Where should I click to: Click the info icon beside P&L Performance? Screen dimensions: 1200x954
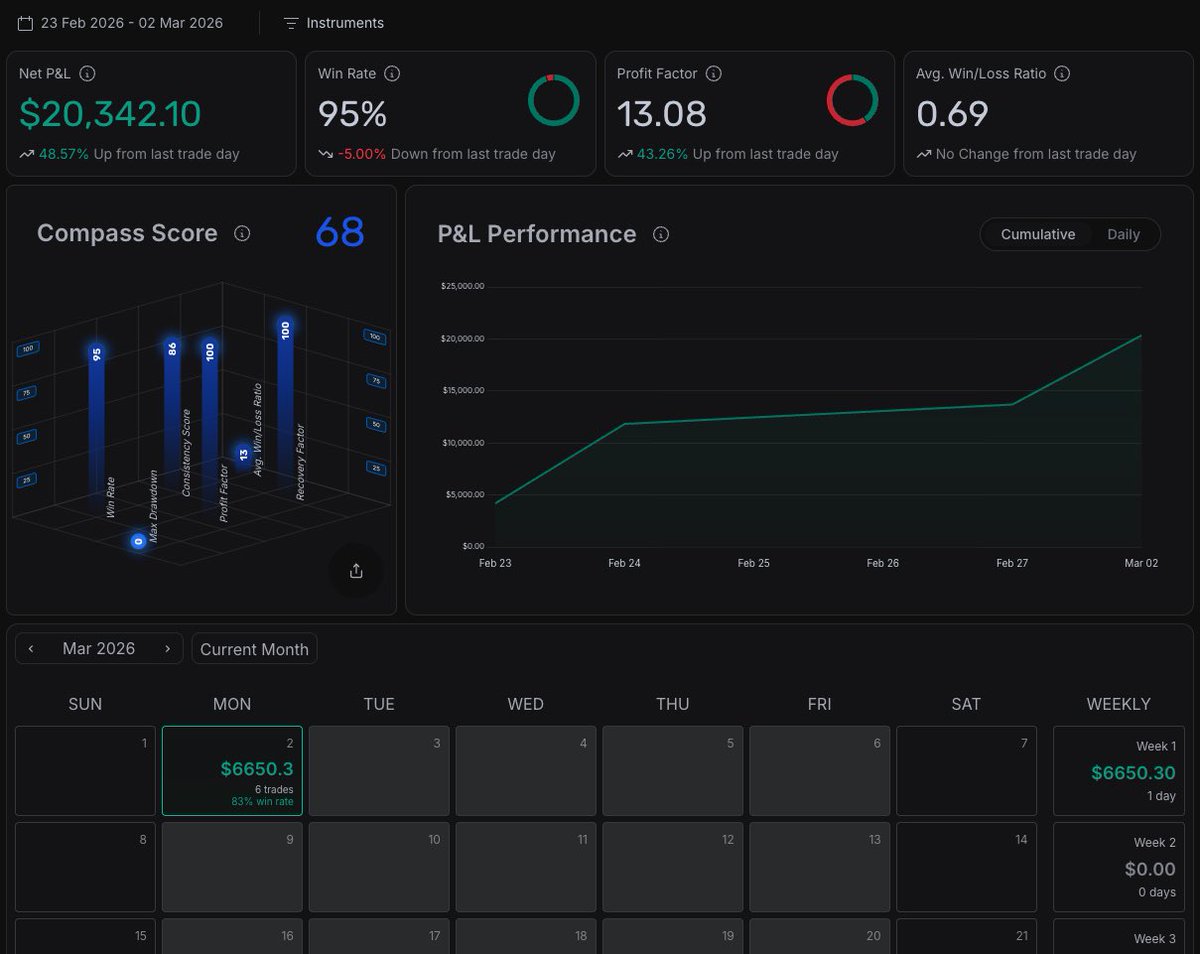coord(660,234)
